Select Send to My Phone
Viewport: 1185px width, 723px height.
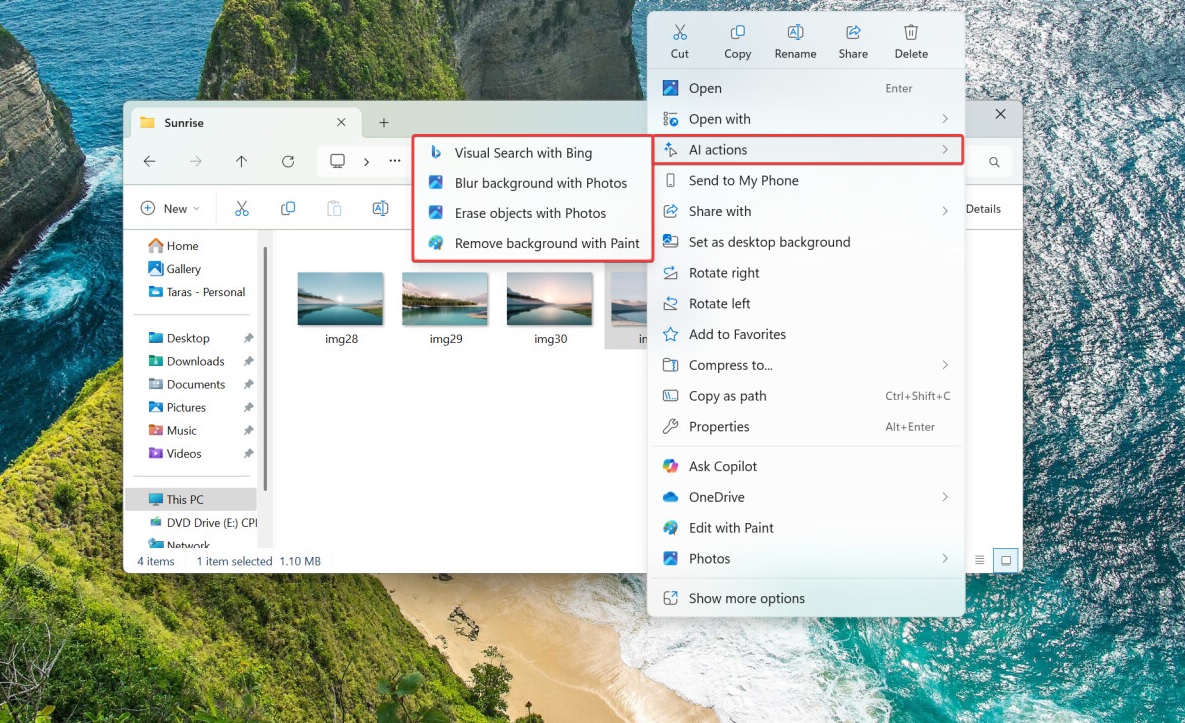coord(806,181)
